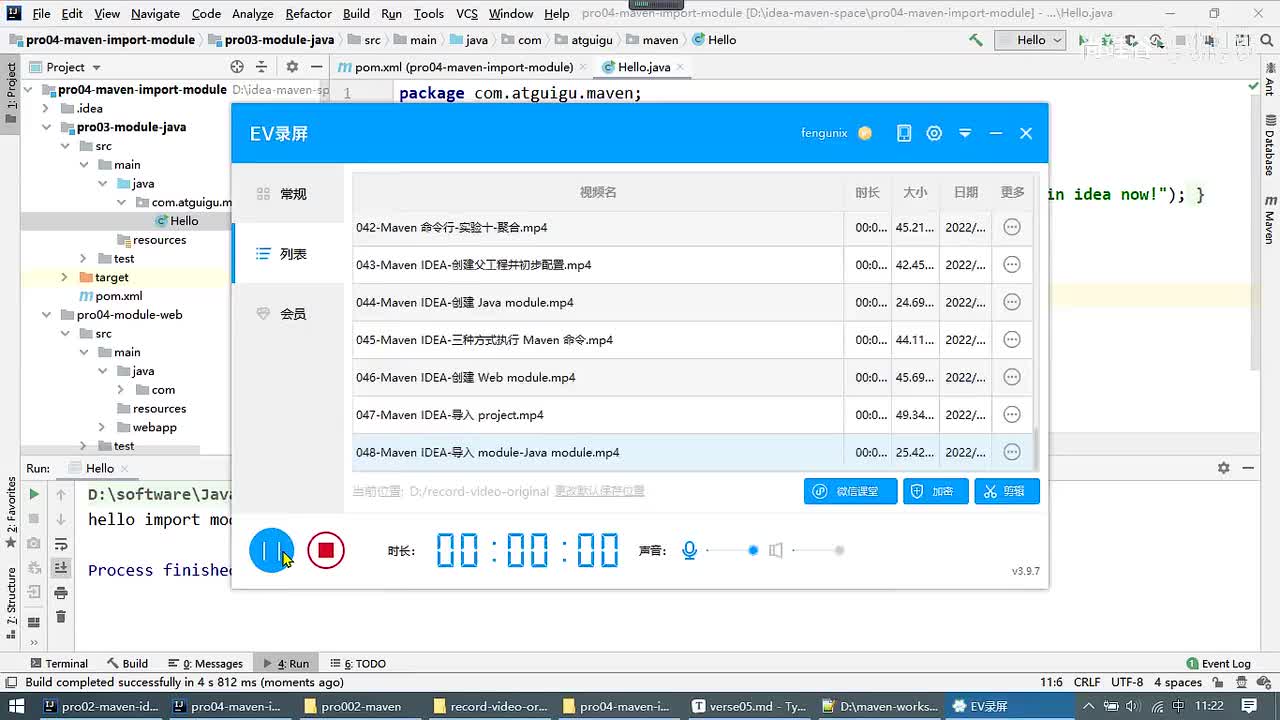Viewport: 1280px width, 720px height.
Task: Mute the microphone icon in EV录屏
Action: tap(689, 550)
